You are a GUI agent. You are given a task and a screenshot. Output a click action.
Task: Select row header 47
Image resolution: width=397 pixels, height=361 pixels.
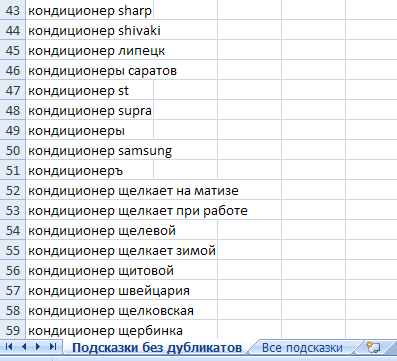pyautogui.click(x=13, y=91)
